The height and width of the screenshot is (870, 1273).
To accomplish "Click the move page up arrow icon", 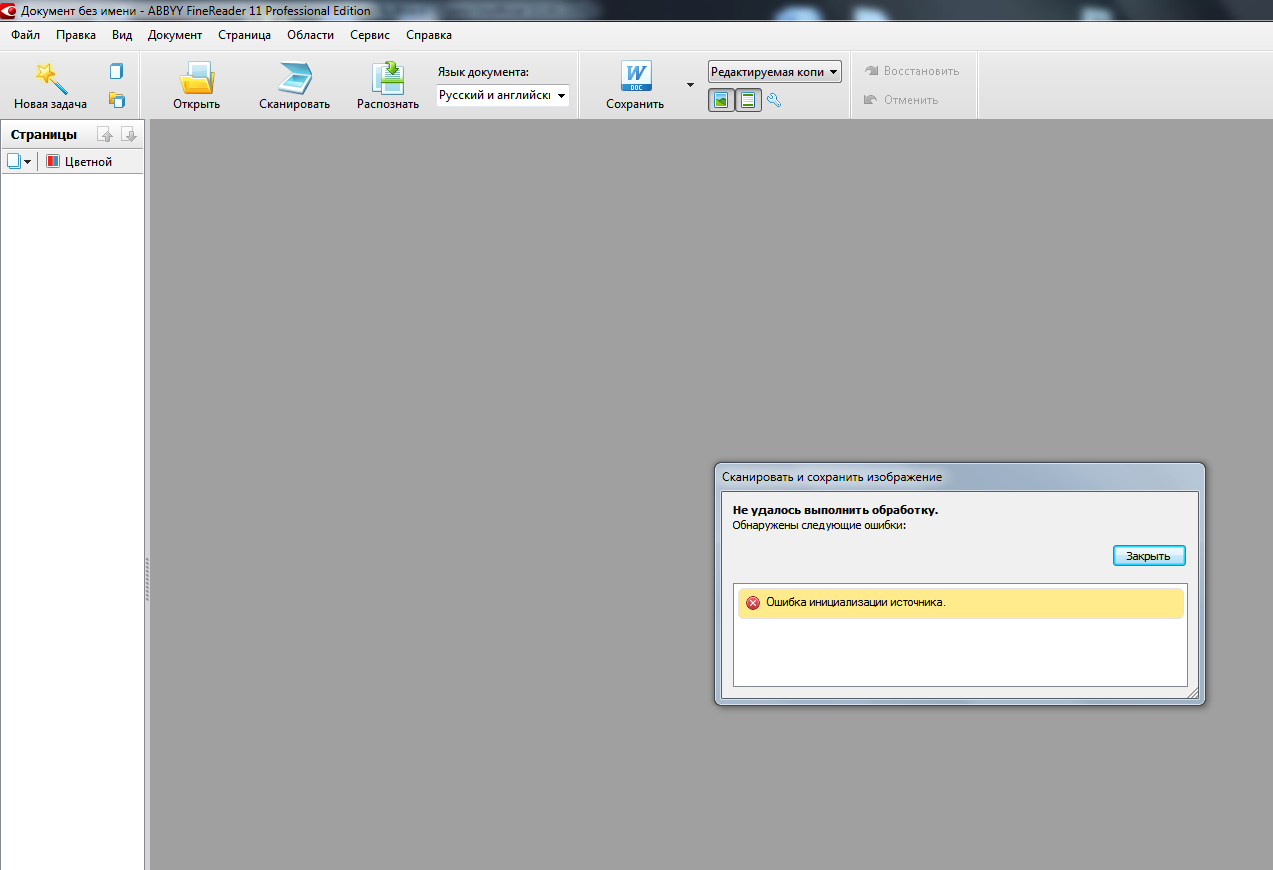I will pyautogui.click(x=106, y=135).
